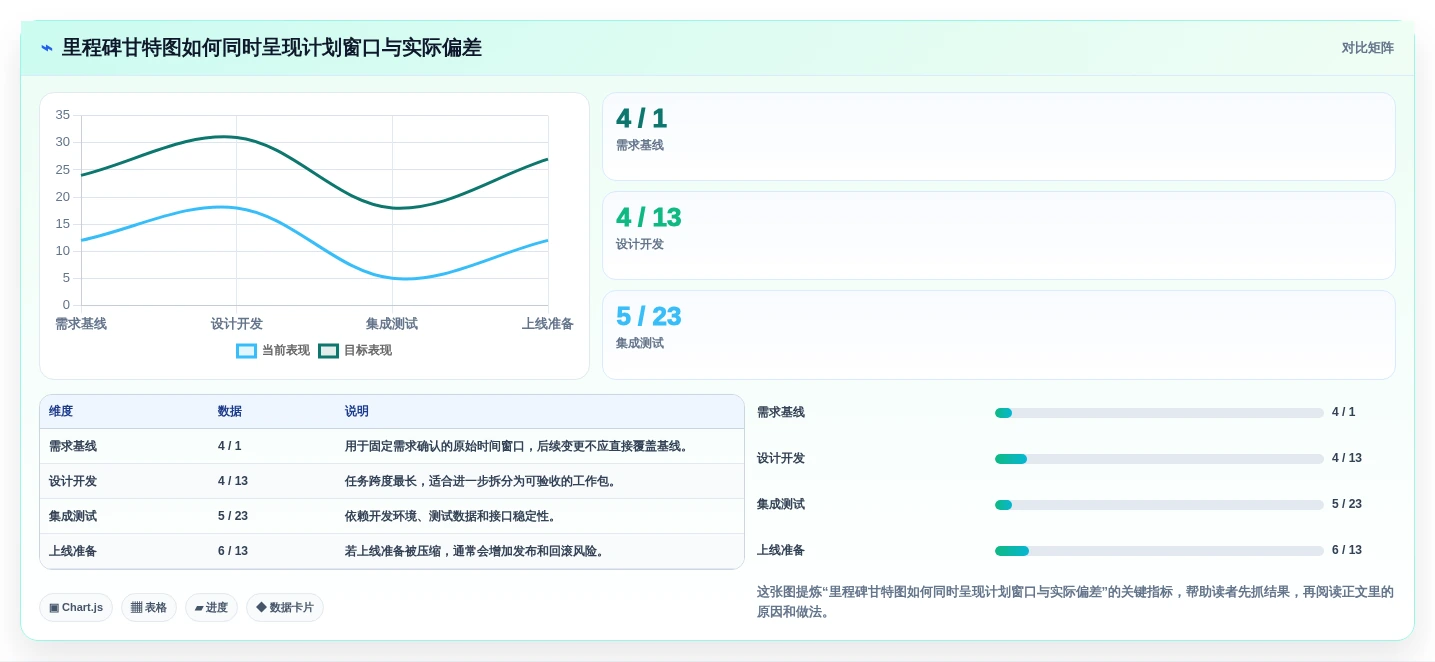The image size is (1435, 662).
Task: Click the 需求基线 x-axis label on chart
Action: [x=81, y=324]
